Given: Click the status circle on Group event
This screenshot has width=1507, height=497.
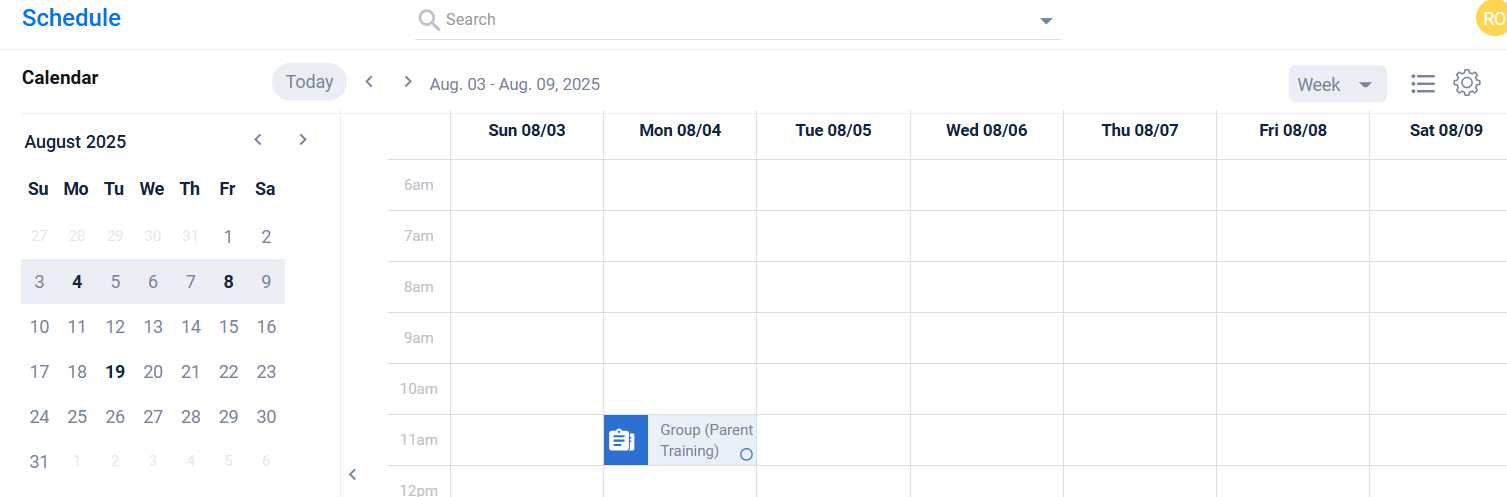Looking at the screenshot, I should coord(746,454).
